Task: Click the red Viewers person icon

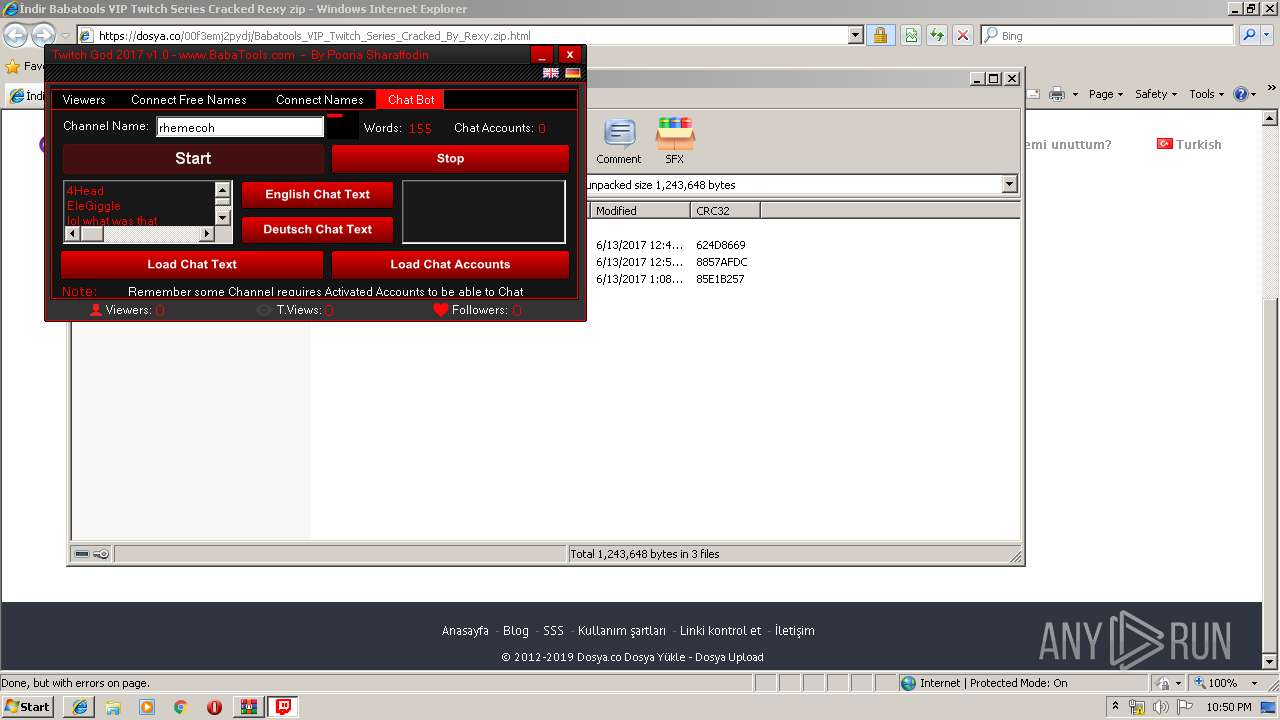Action: tap(96, 310)
